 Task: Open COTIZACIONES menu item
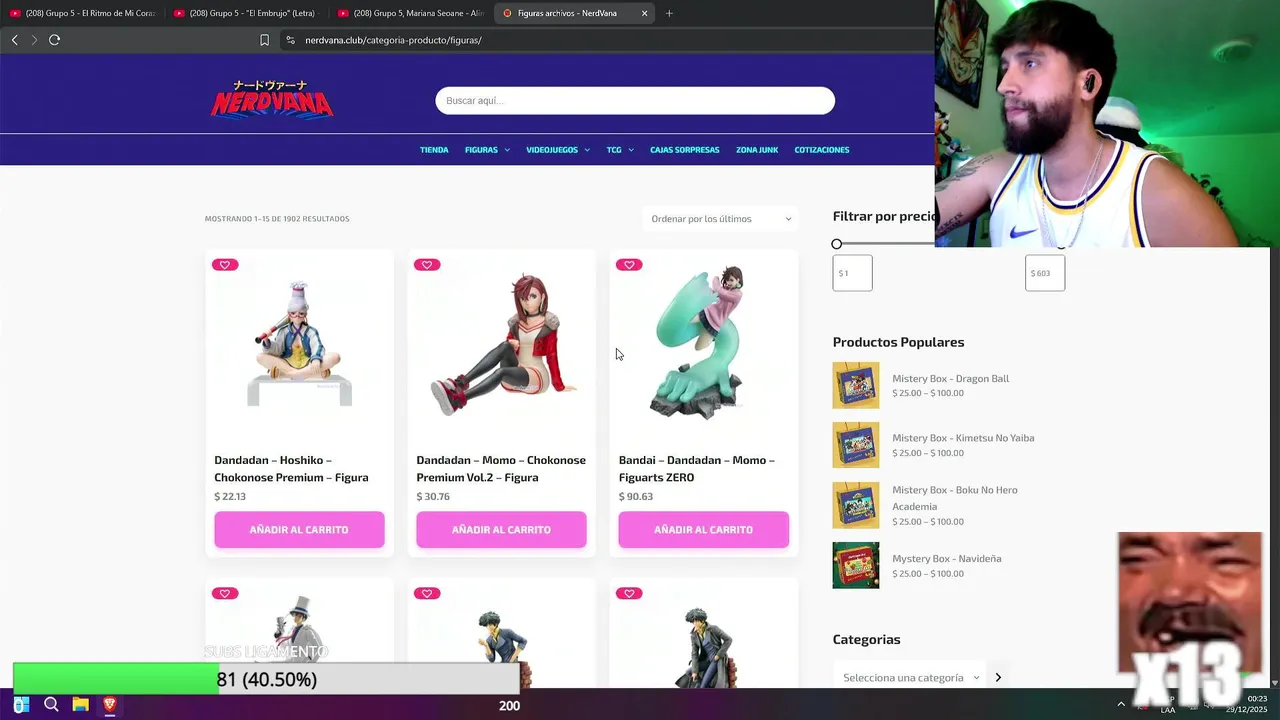click(x=822, y=150)
